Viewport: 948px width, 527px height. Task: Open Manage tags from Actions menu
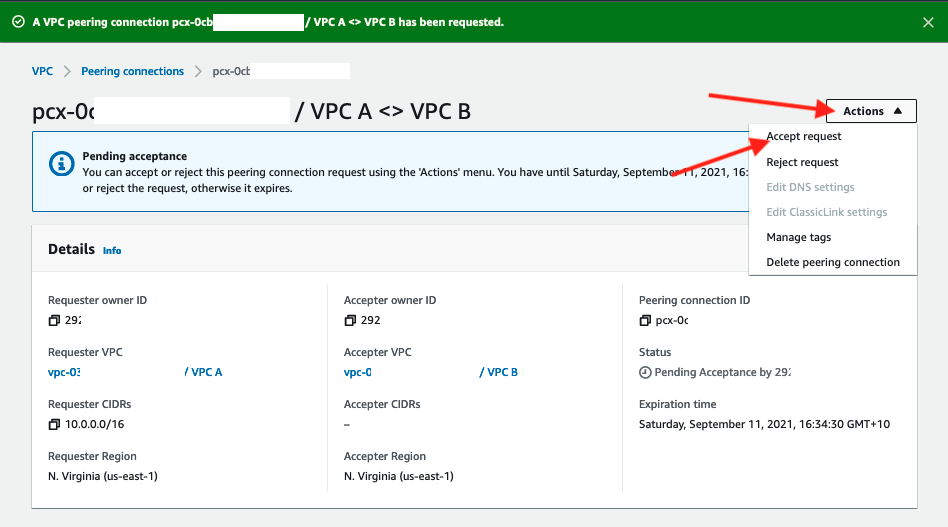click(798, 237)
